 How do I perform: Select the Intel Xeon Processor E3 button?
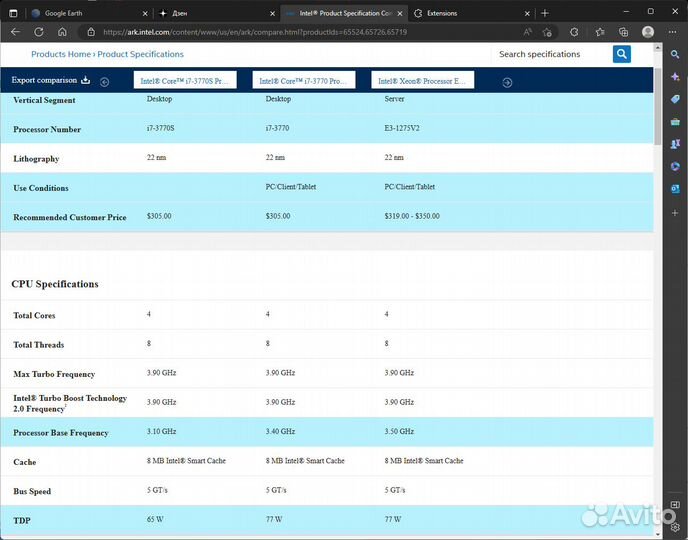422,80
